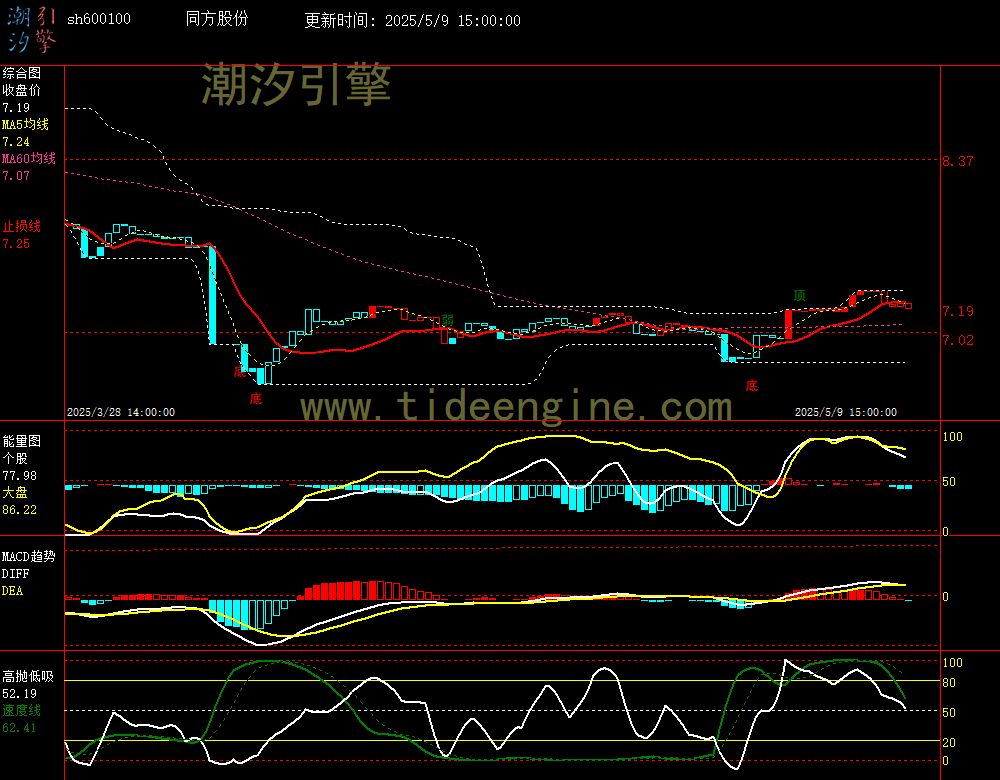The image size is (1000, 780).
Task: Click the MA5 value 7.24
Action: click(16, 142)
